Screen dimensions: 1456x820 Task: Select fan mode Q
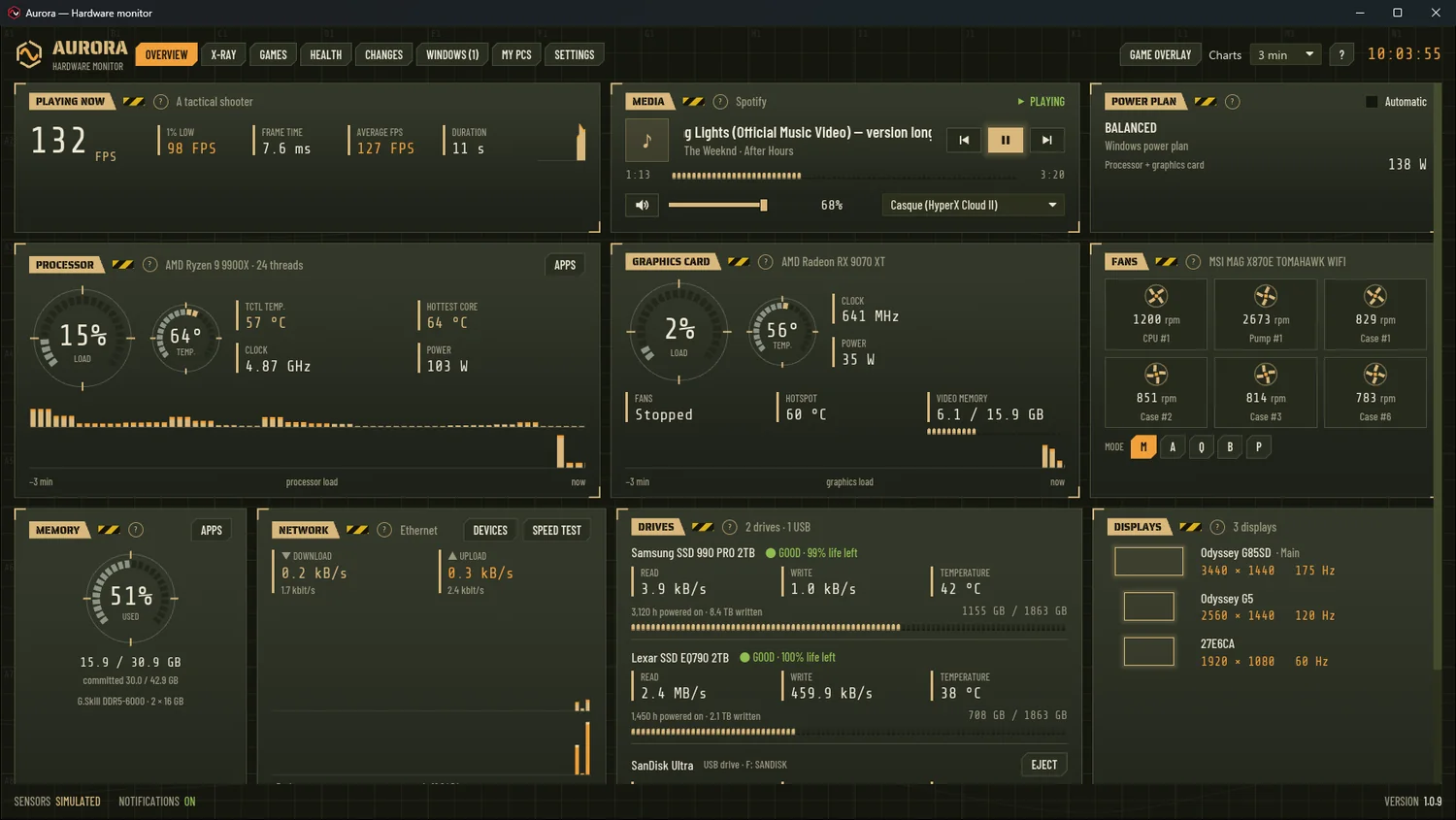1202,447
